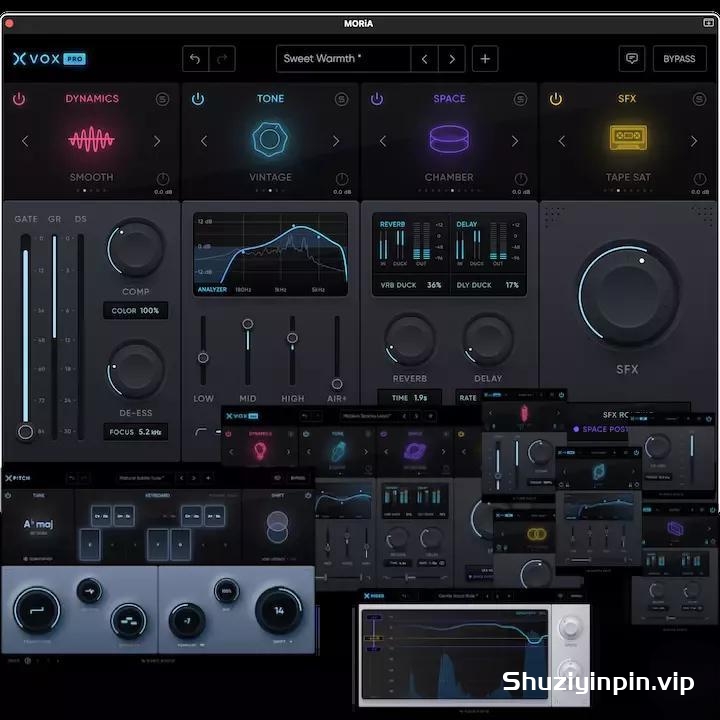This screenshot has height=720, width=720.
Task: Click the plus icon to save preset
Action: (x=485, y=59)
